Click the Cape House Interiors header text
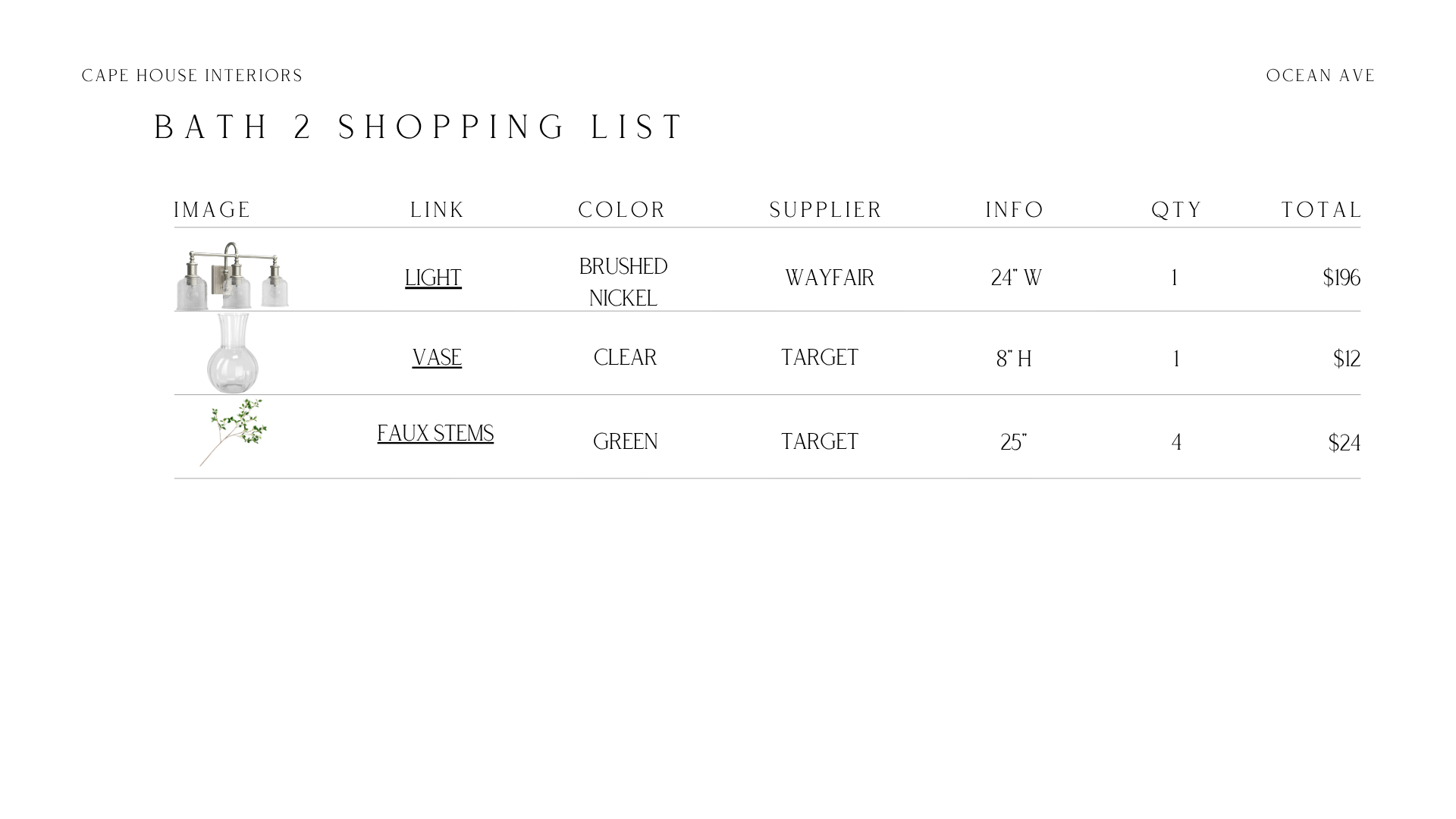This screenshot has width=1456, height=819. point(192,76)
